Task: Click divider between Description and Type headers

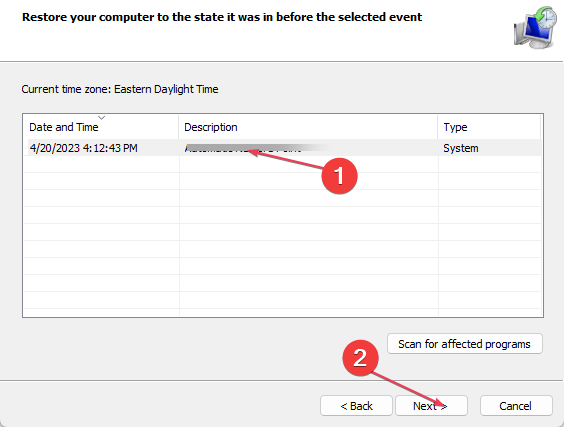Action: point(438,127)
